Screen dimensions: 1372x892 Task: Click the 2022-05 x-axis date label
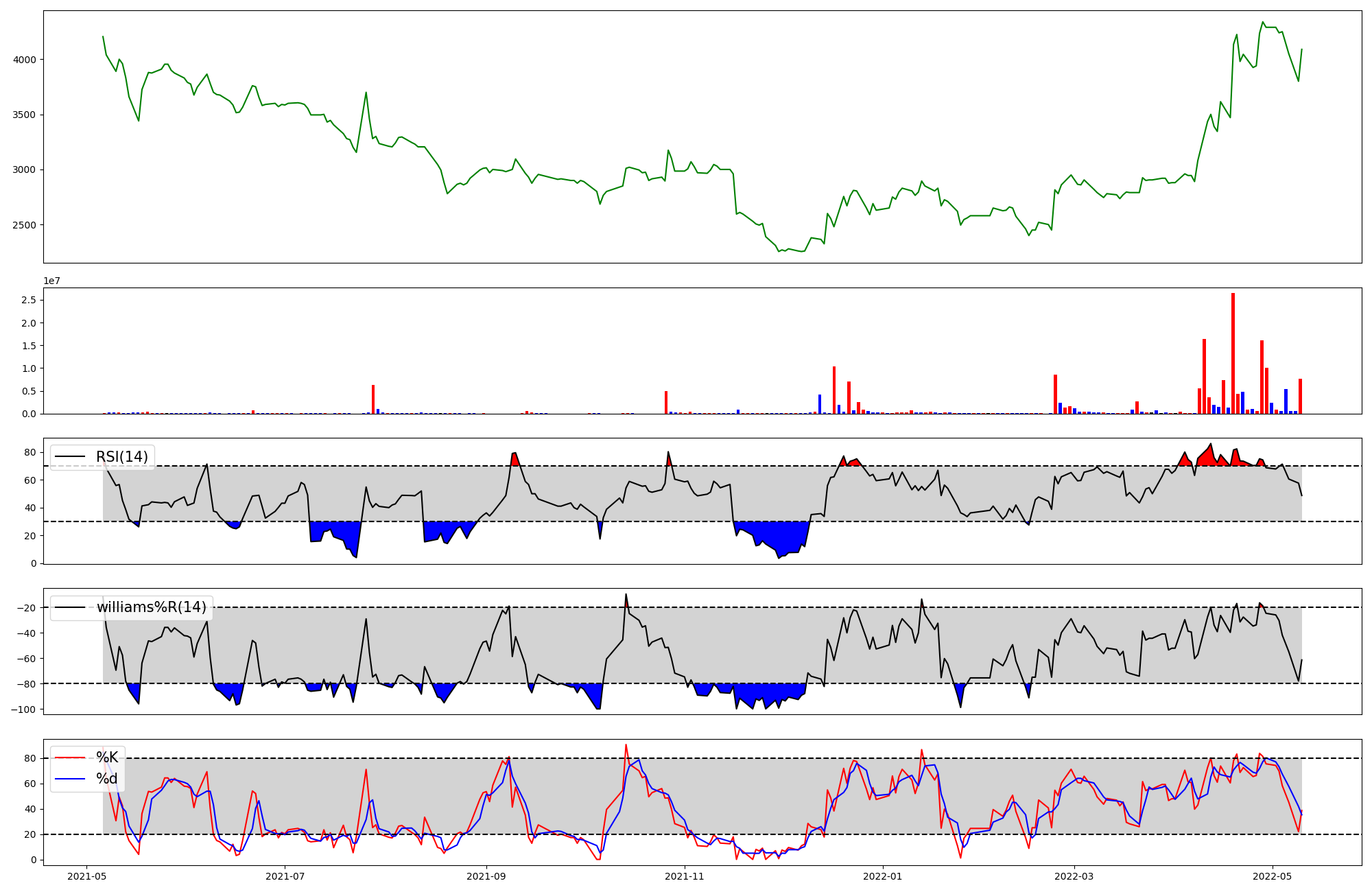(1273, 876)
